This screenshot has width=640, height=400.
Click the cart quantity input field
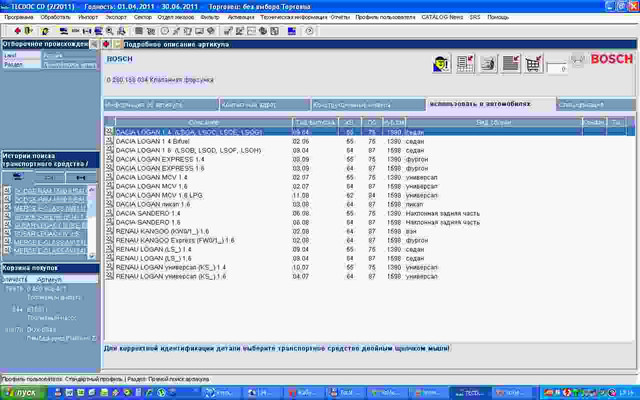click(x=557, y=69)
